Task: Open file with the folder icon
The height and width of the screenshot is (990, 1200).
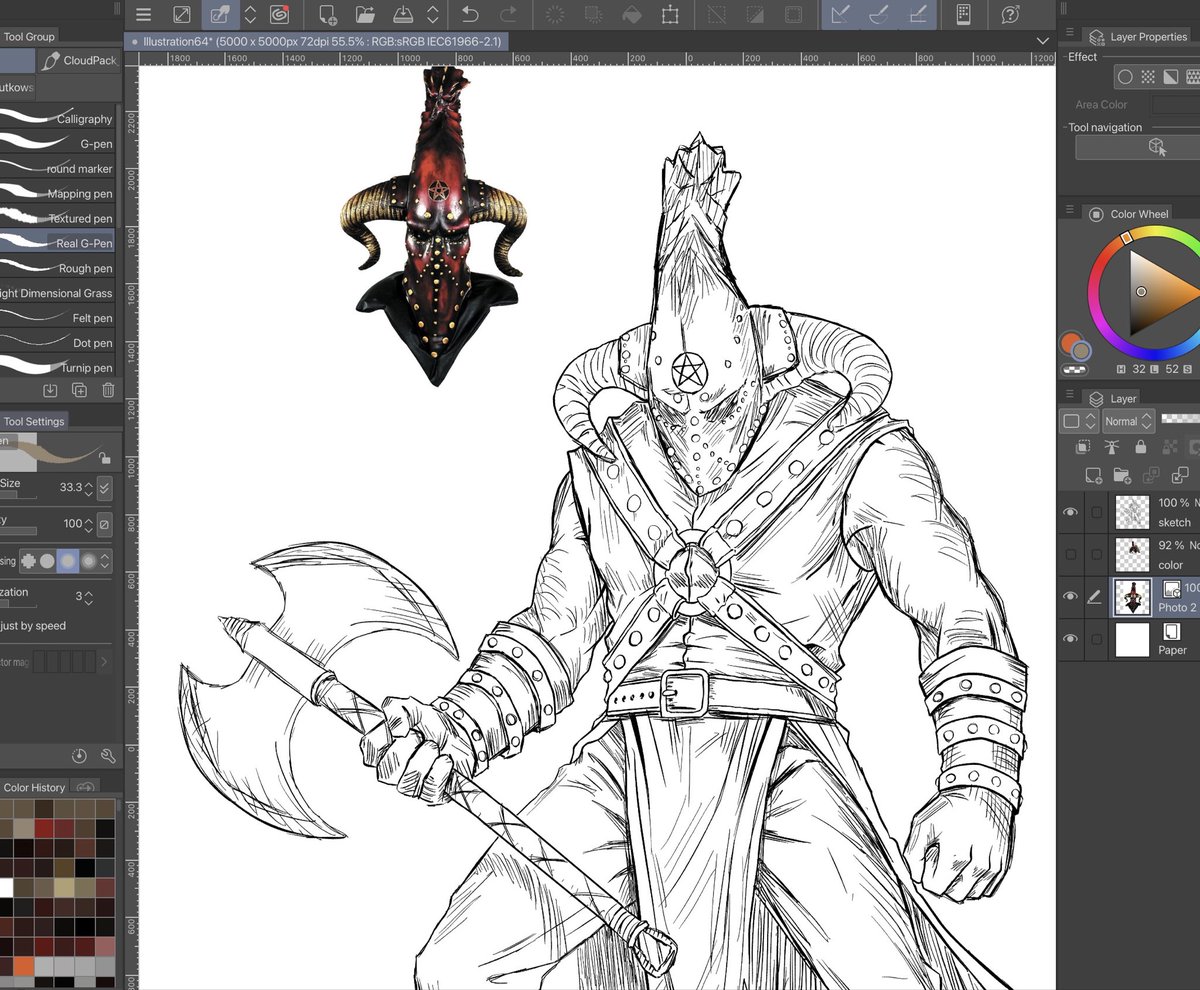Action: coord(365,14)
